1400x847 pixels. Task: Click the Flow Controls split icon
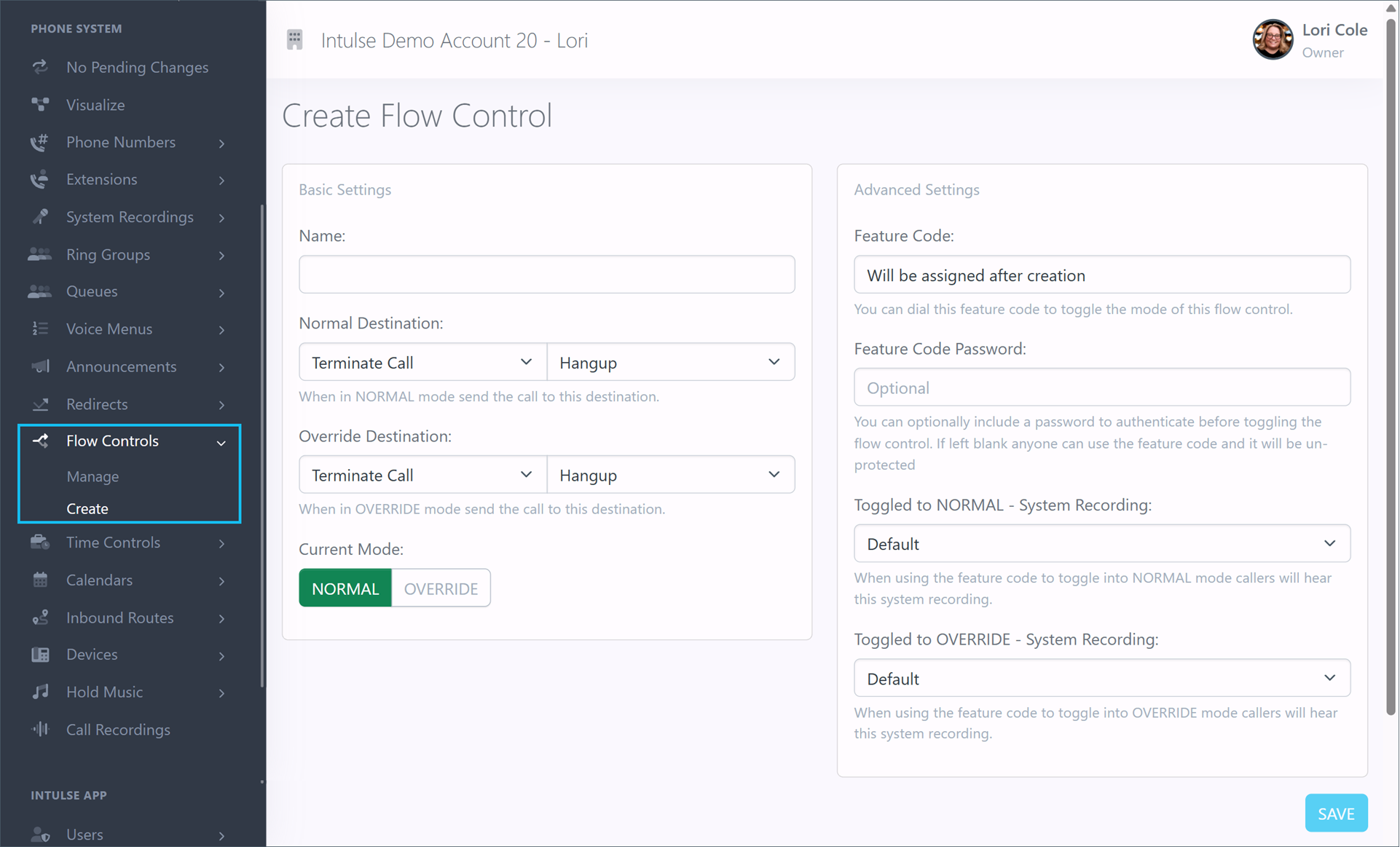pos(40,441)
